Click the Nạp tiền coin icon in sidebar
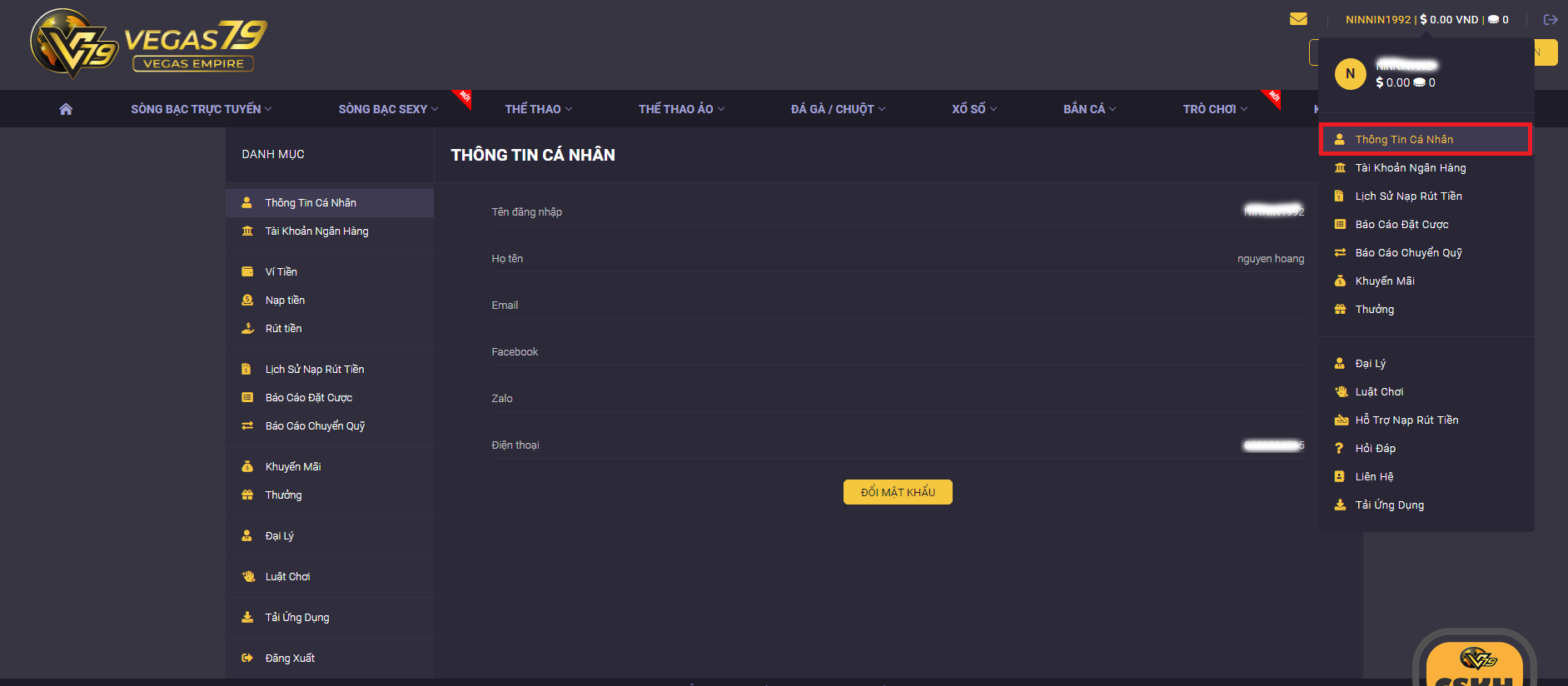1568x686 pixels. point(247,300)
